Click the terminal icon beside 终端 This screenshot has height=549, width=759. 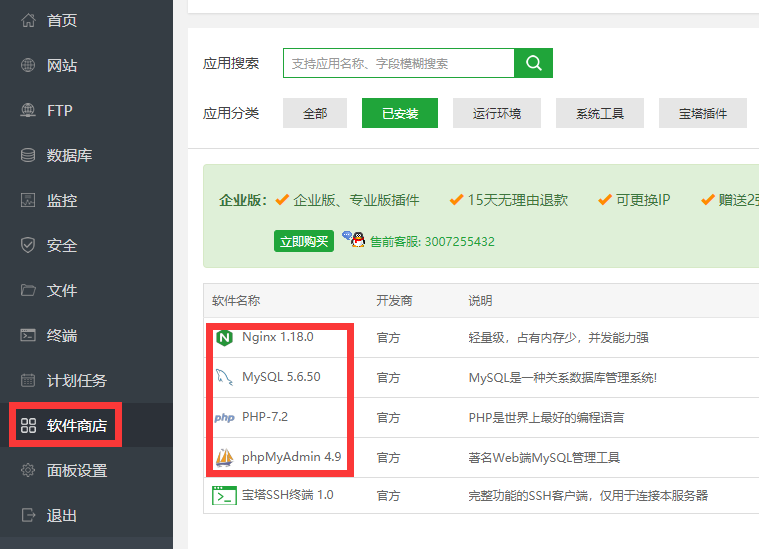[x=28, y=335]
